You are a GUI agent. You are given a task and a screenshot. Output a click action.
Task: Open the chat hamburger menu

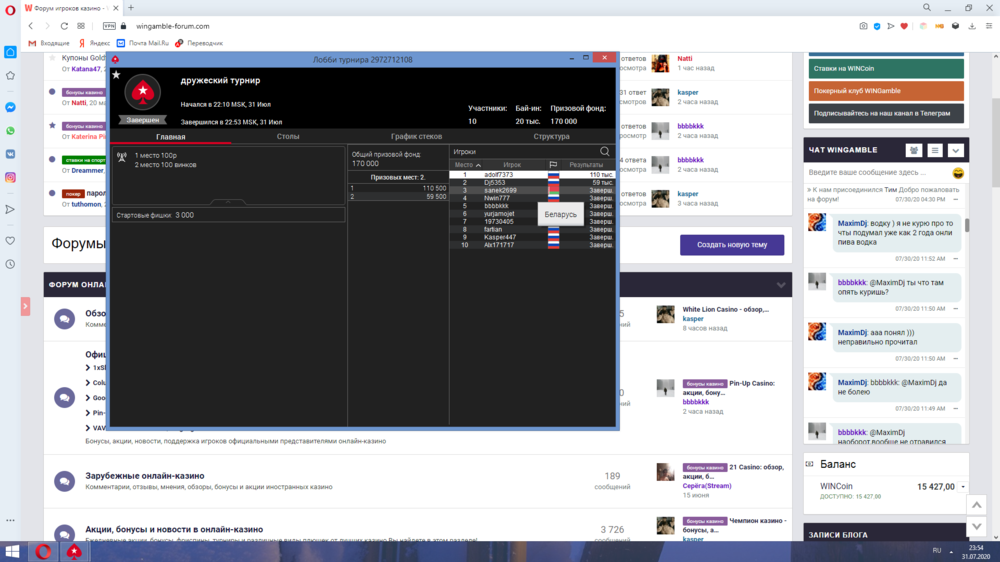click(x=935, y=150)
